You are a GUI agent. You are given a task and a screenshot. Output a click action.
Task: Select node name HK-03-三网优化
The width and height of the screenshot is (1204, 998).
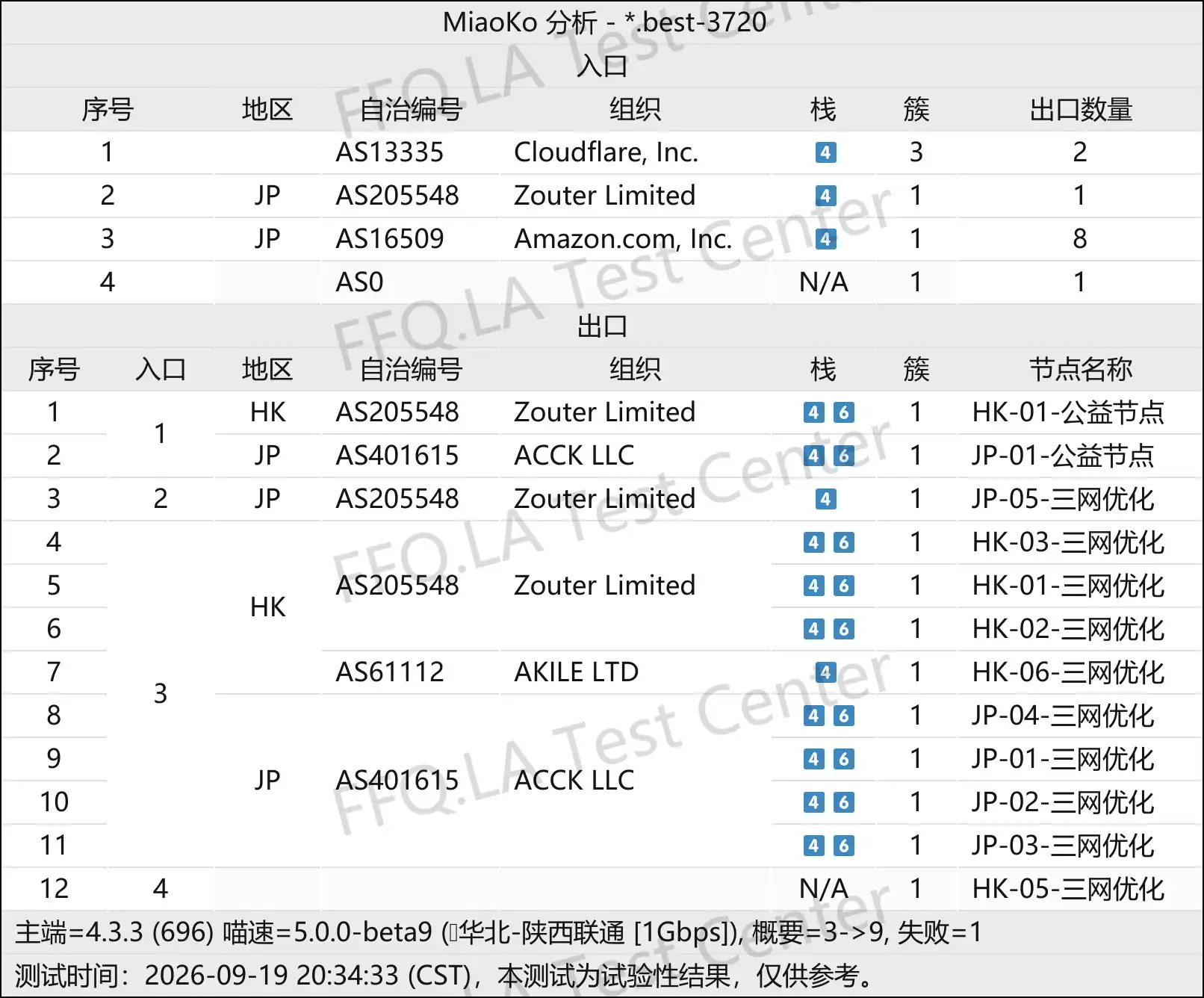point(1068,542)
